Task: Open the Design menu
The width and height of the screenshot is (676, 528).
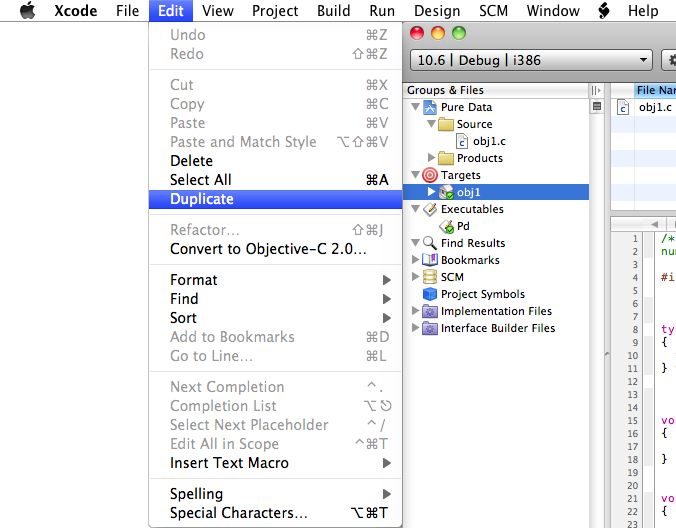Action: 437,10
